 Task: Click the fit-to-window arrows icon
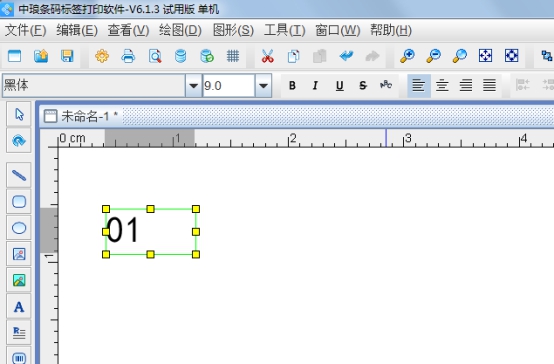(x=485, y=56)
